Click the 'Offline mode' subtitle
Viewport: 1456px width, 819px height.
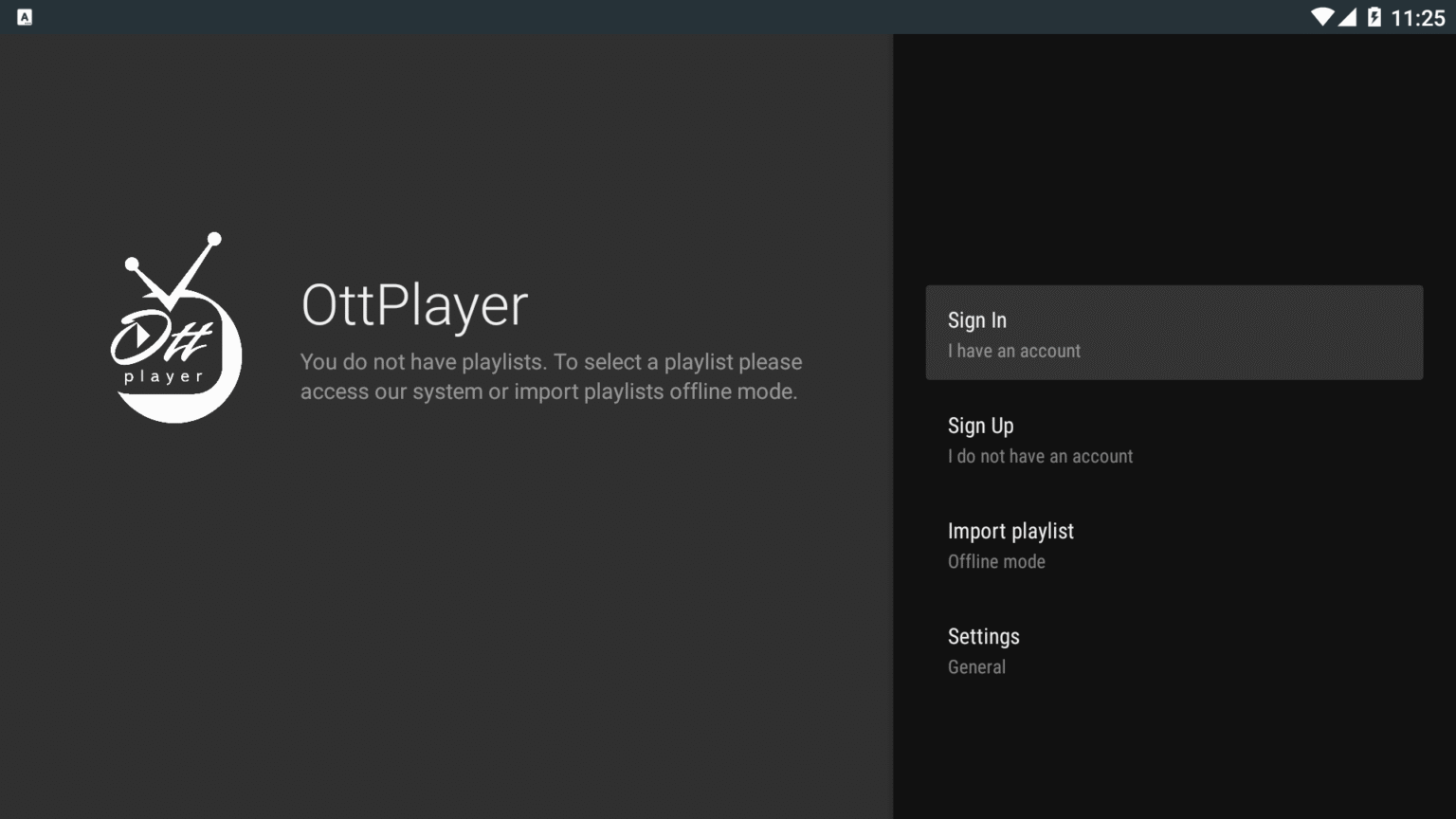[996, 561]
